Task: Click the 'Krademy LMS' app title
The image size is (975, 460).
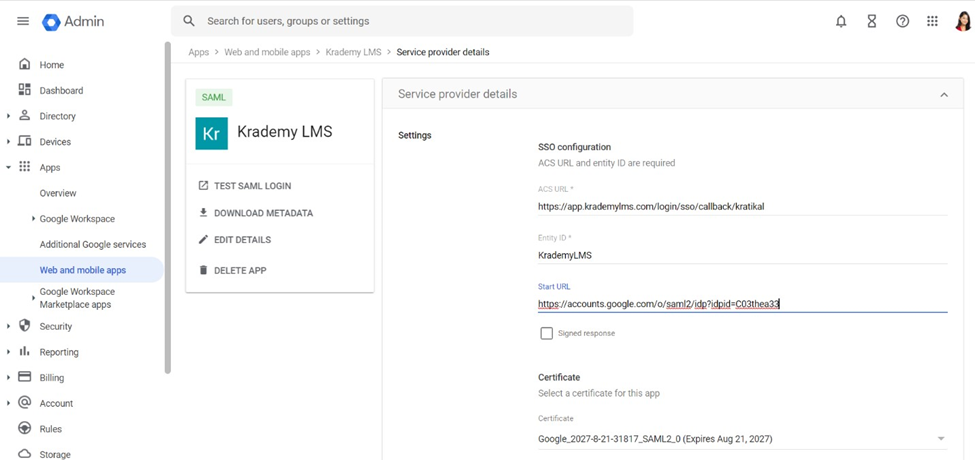Action: click(x=285, y=132)
